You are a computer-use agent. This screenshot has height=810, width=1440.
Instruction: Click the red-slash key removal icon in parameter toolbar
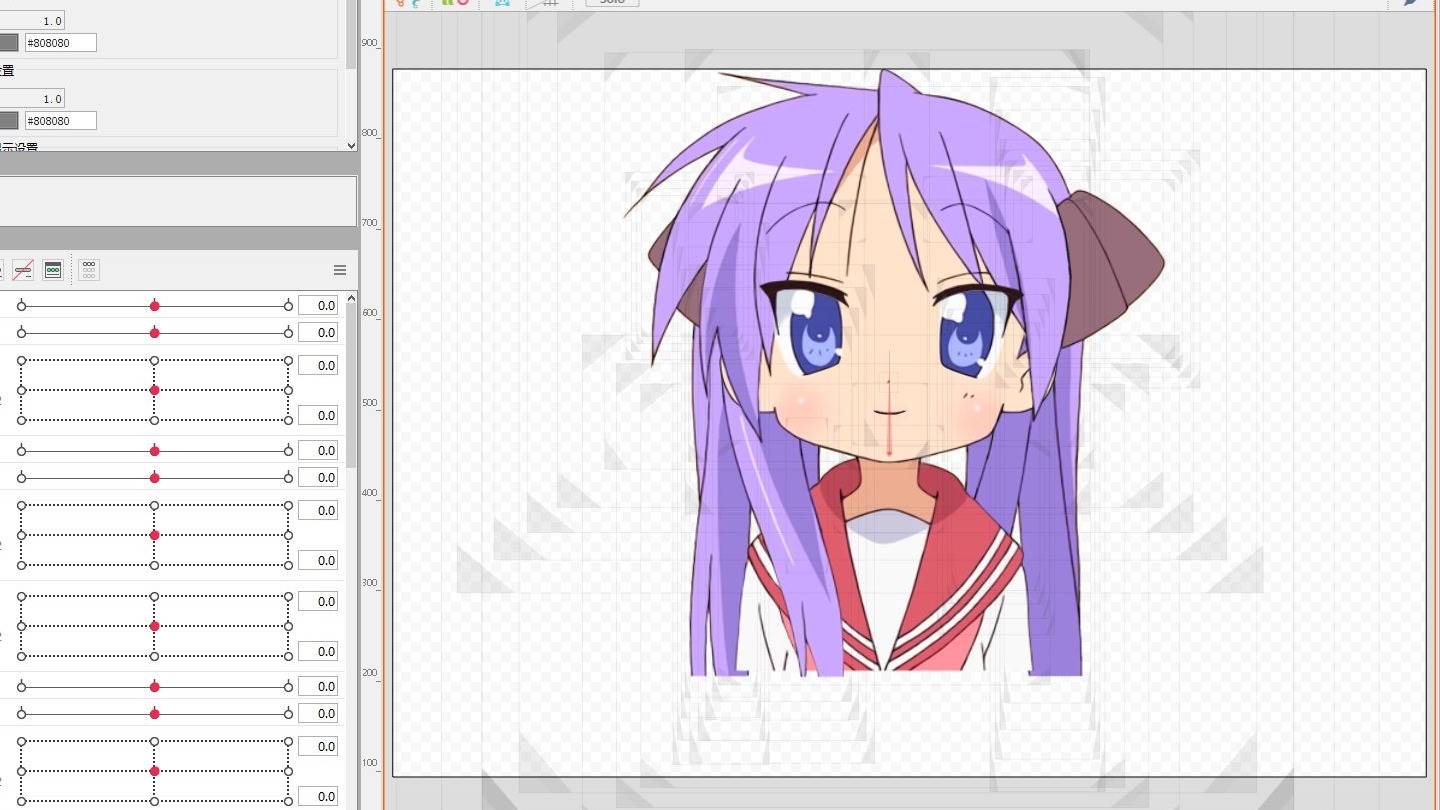coord(23,270)
